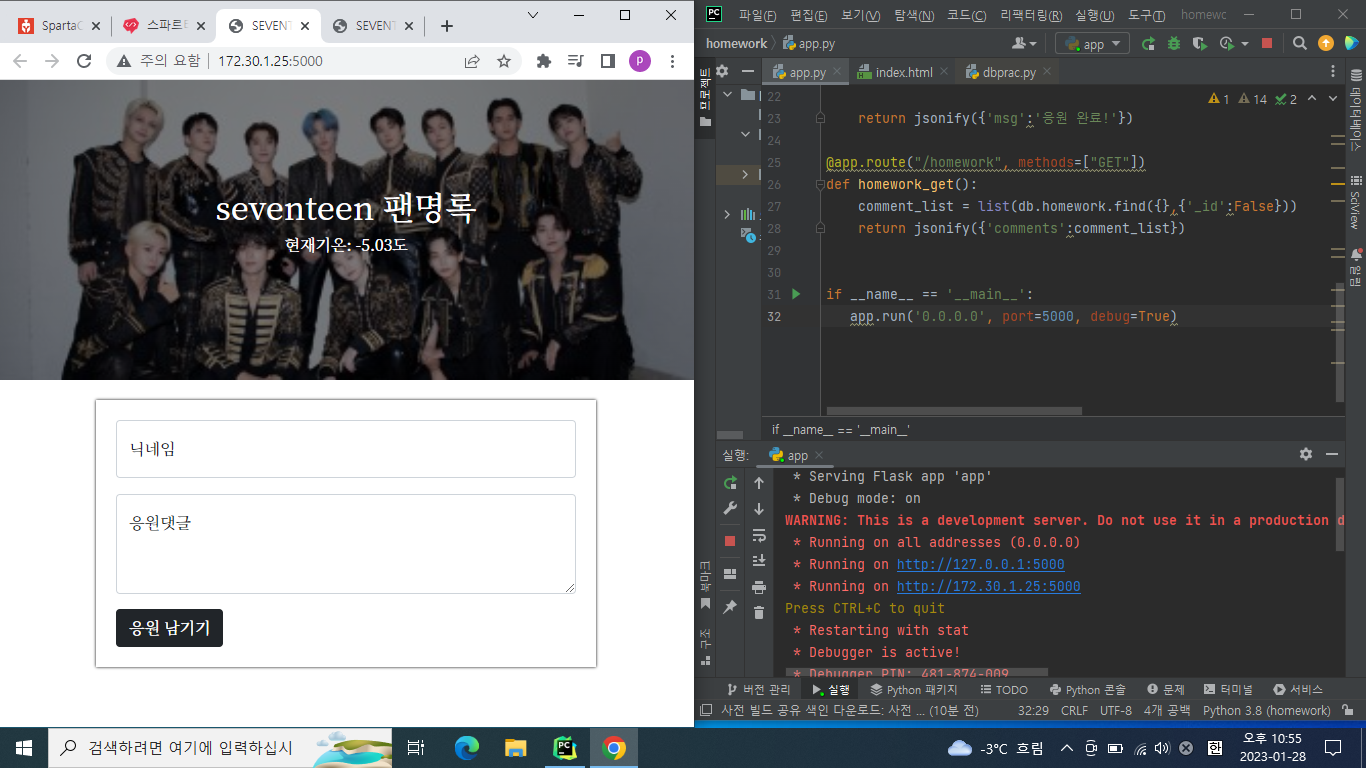Stop the app with the red square in PyCharm's top toolbar
The width and height of the screenshot is (1366, 768).
(1267, 44)
